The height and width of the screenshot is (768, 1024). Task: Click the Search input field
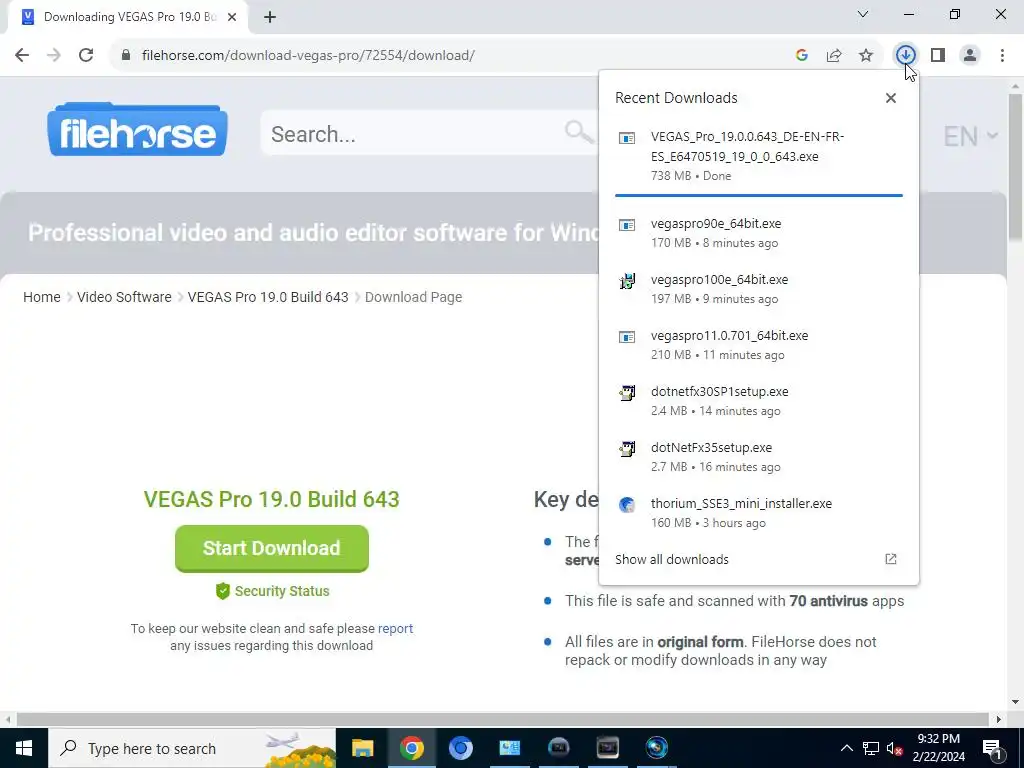click(x=418, y=134)
